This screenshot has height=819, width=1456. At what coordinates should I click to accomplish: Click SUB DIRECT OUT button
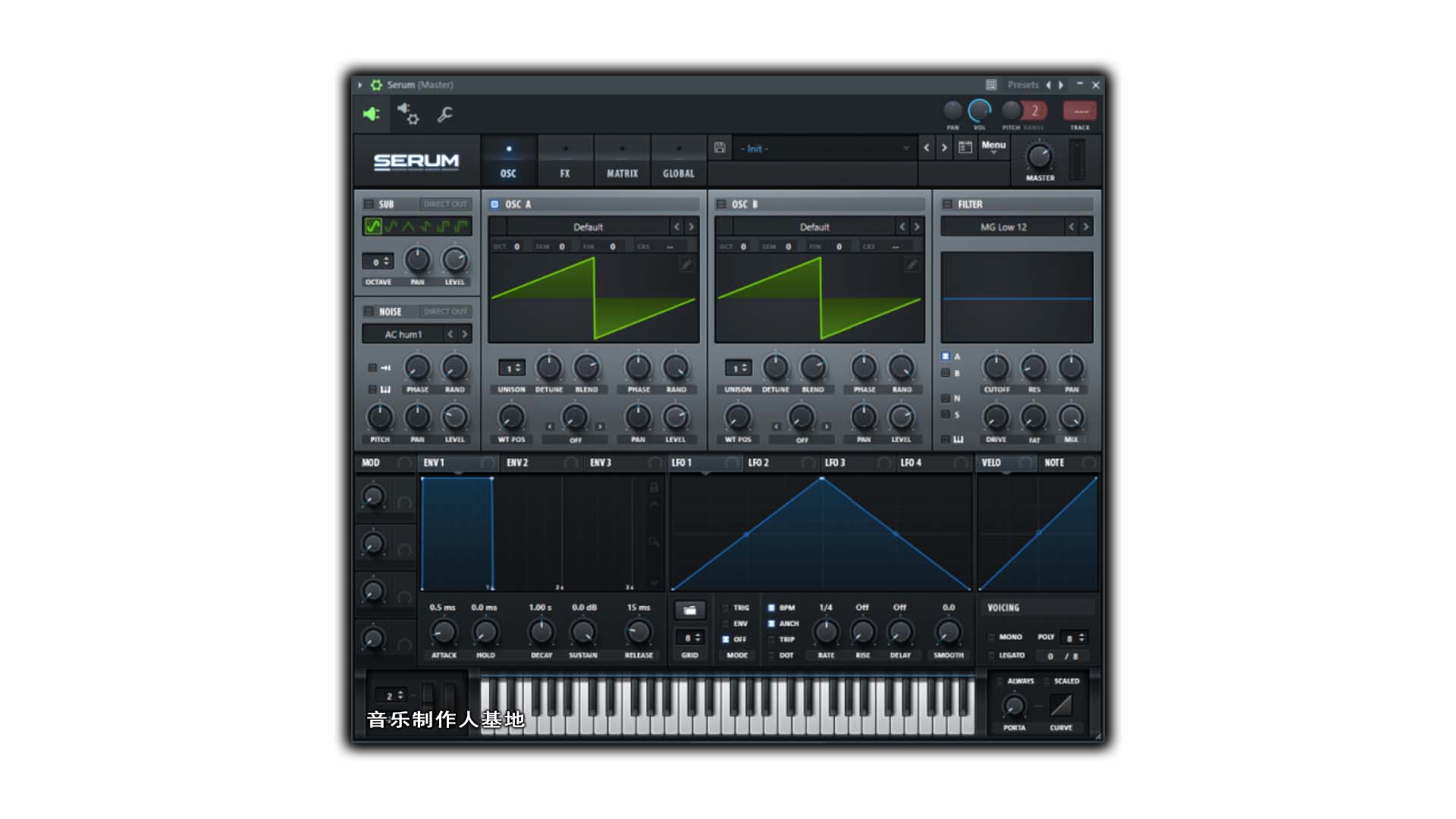coord(446,204)
